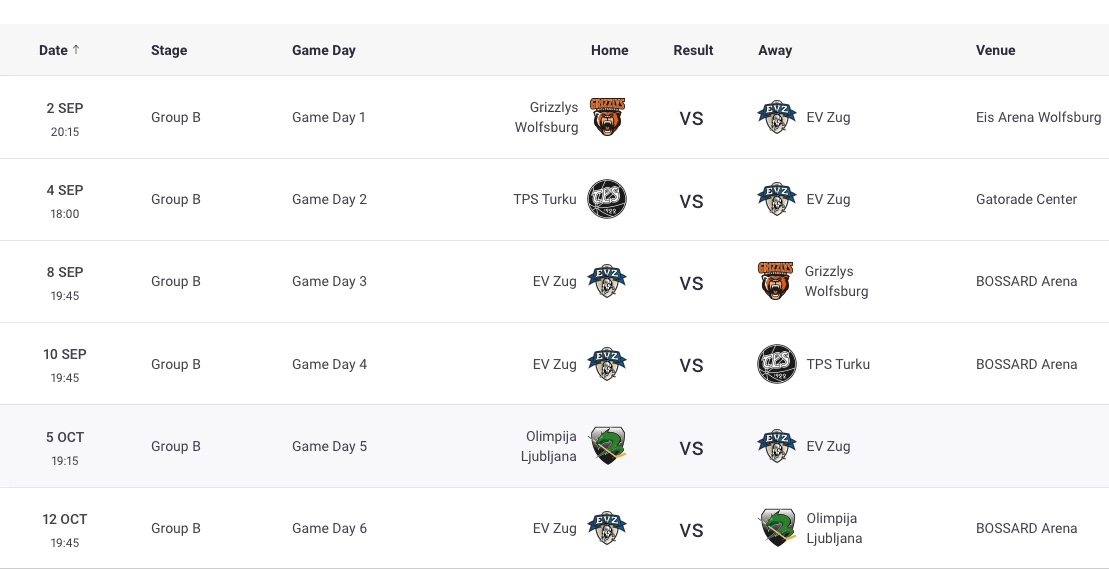Click EV Zug home logo in Game Day 3

click(607, 281)
